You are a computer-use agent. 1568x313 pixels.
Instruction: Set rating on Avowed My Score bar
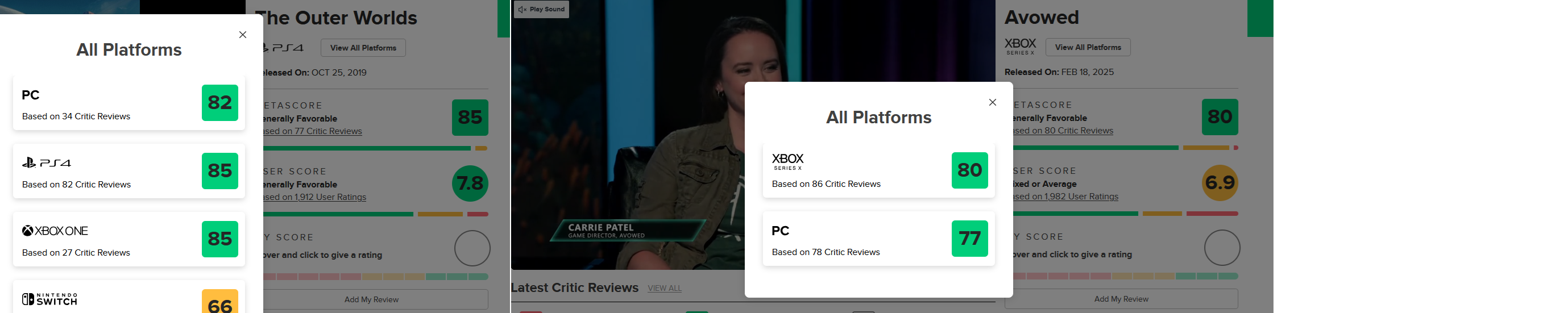(x=1126, y=276)
